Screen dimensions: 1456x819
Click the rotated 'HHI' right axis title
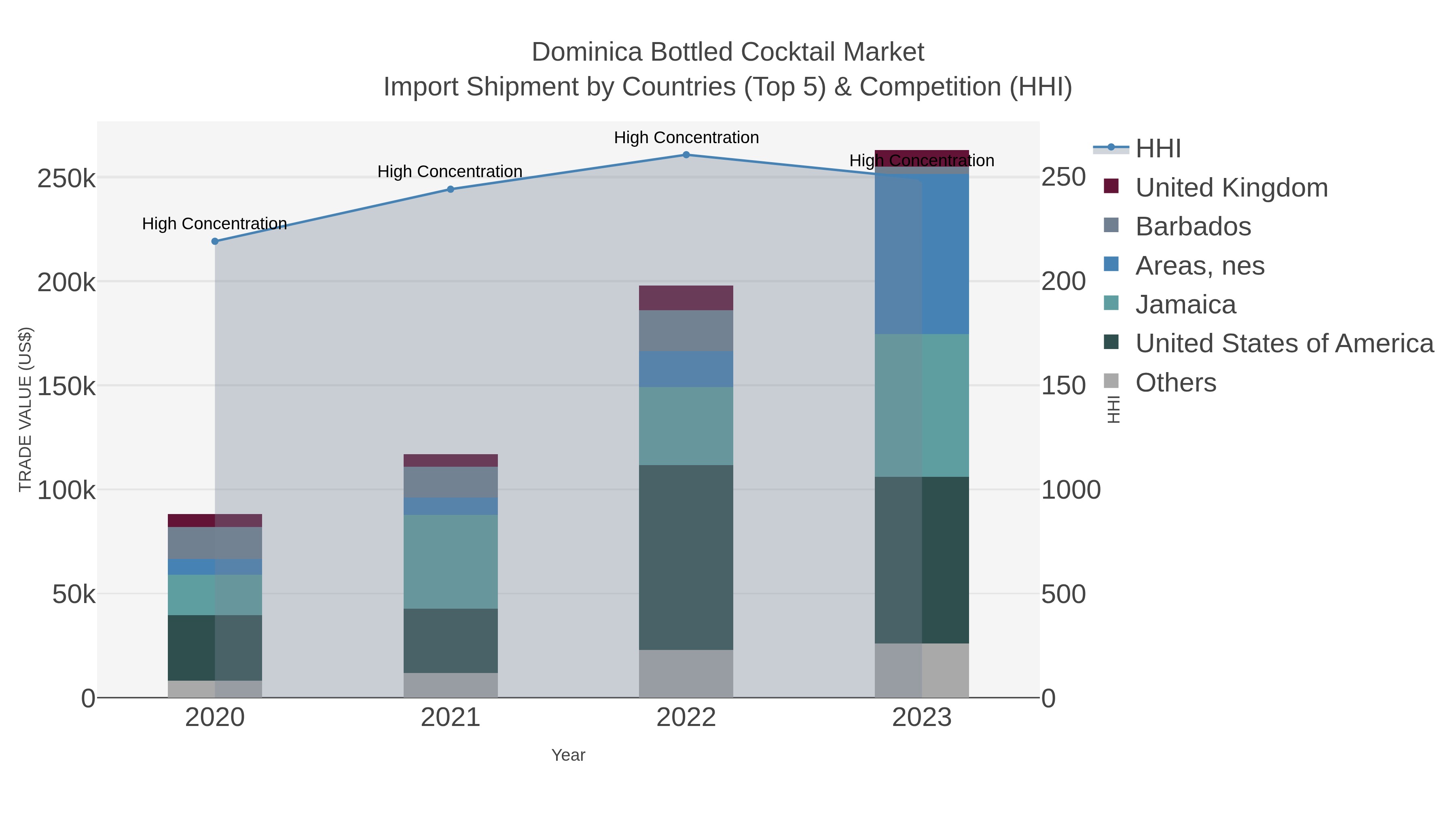tap(1113, 409)
